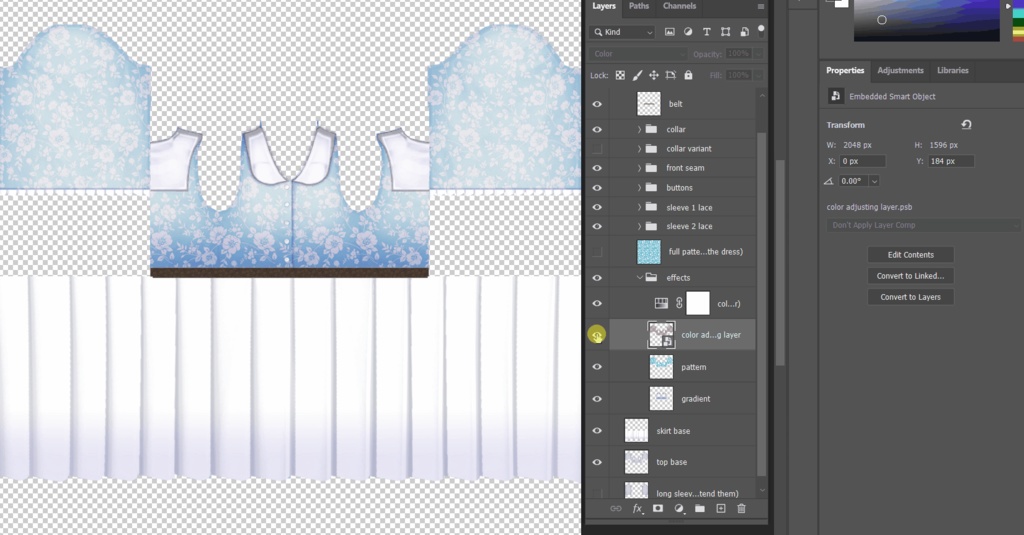The height and width of the screenshot is (535, 1024).
Task: Click Edit Contents button
Action: pos(910,255)
